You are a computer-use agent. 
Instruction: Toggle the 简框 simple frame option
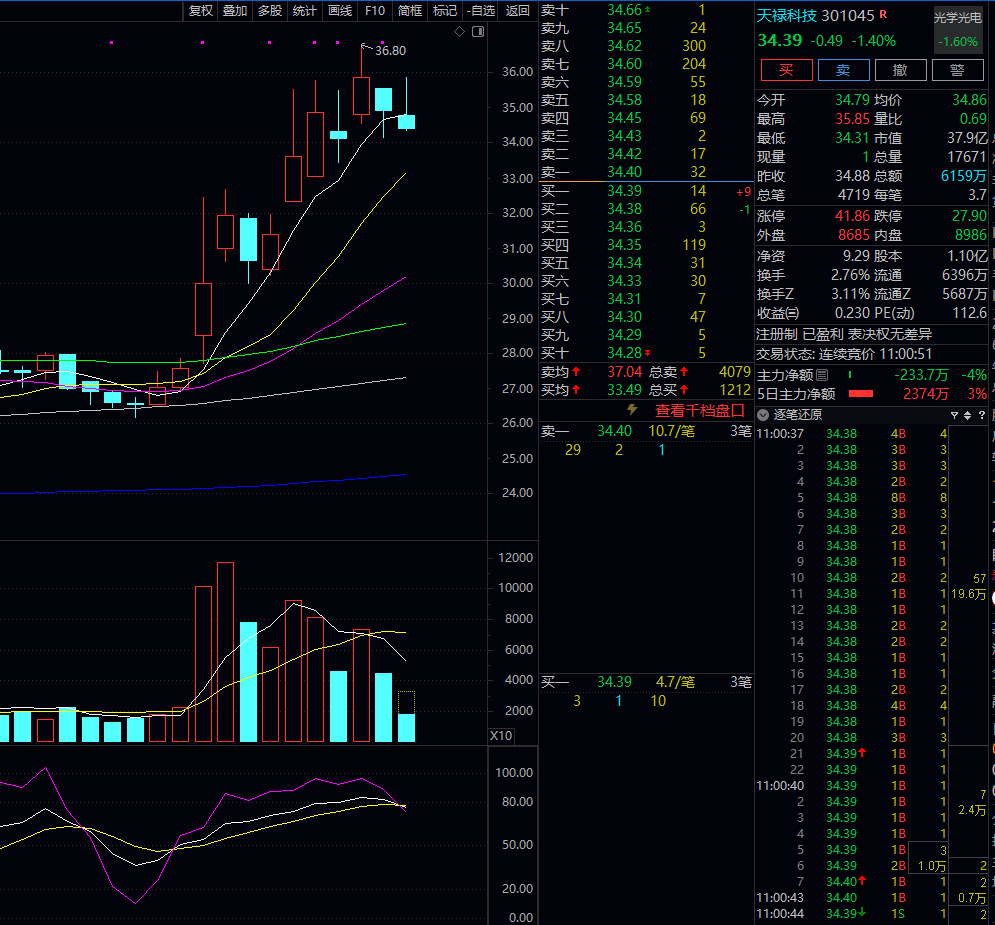pos(409,11)
